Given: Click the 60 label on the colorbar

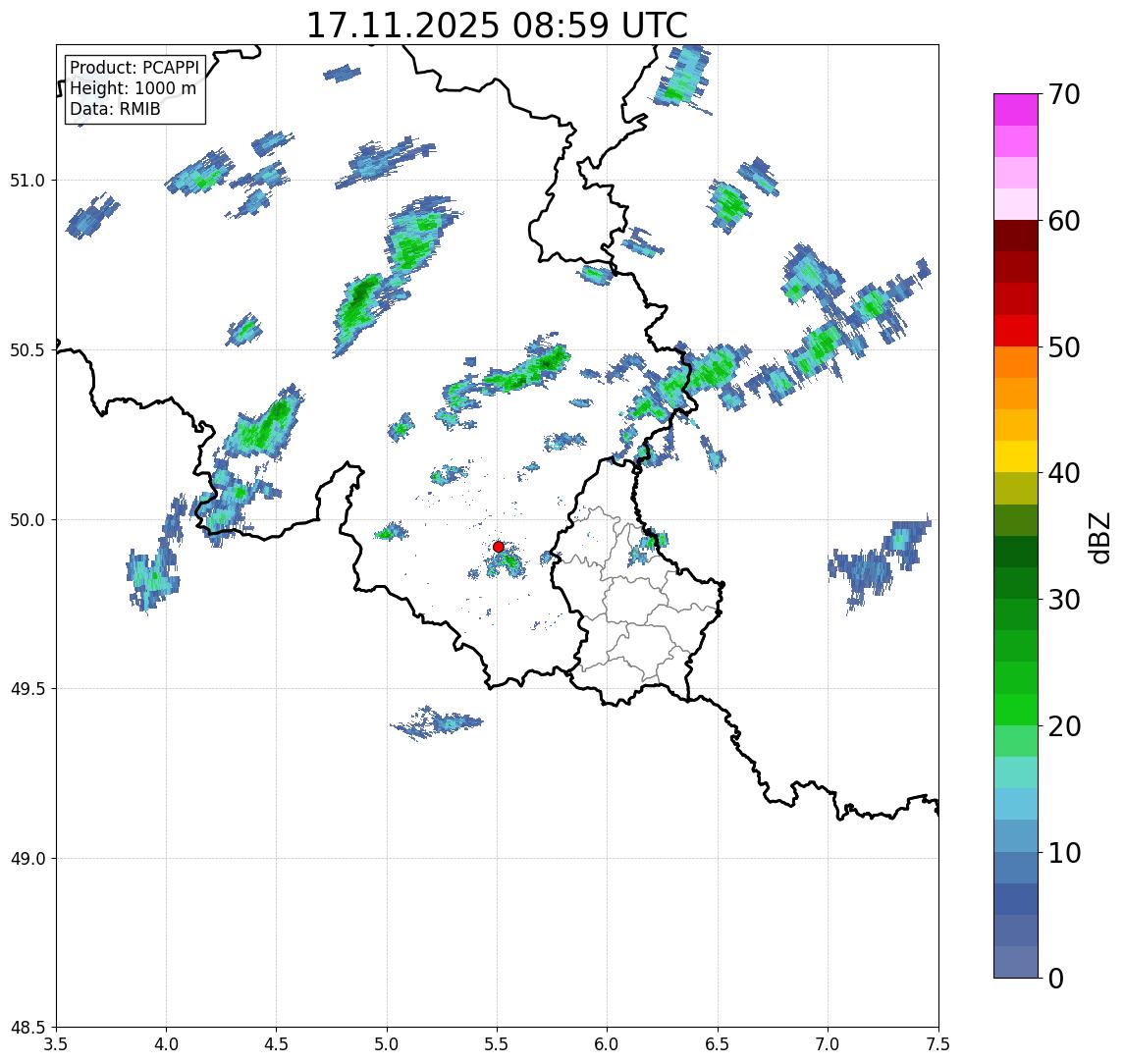Looking at the screenshot, I should click(1064, 222).
